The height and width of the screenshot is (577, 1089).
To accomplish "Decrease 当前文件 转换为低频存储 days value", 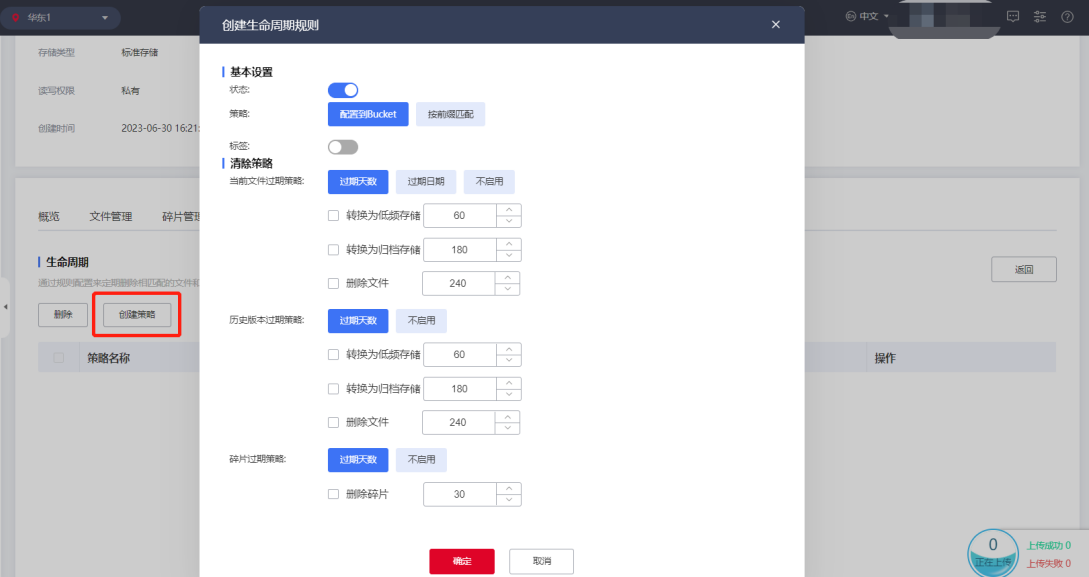I will (x=509, y=221).
